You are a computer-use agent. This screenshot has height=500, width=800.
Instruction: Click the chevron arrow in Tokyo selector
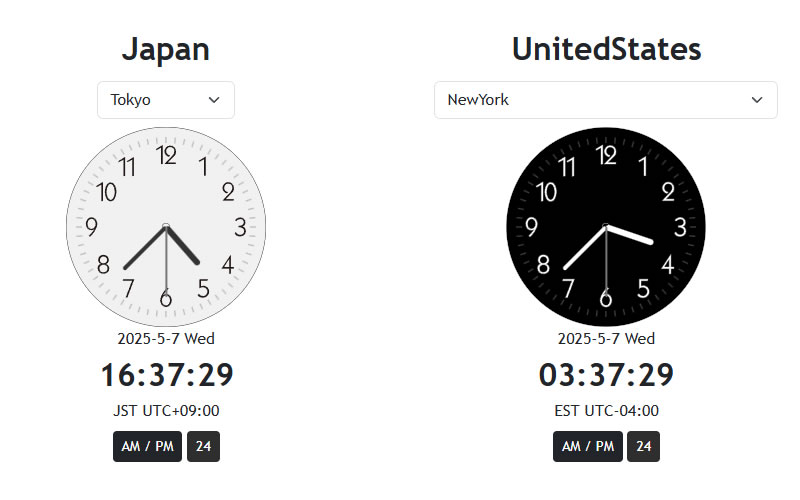(x=214, y=100)
